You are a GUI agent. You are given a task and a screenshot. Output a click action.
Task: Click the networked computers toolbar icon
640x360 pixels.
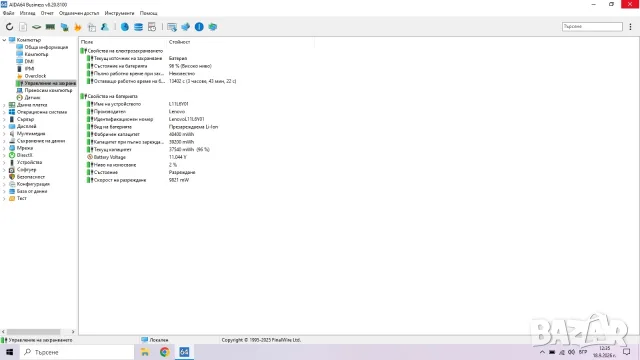coord(64,27)
